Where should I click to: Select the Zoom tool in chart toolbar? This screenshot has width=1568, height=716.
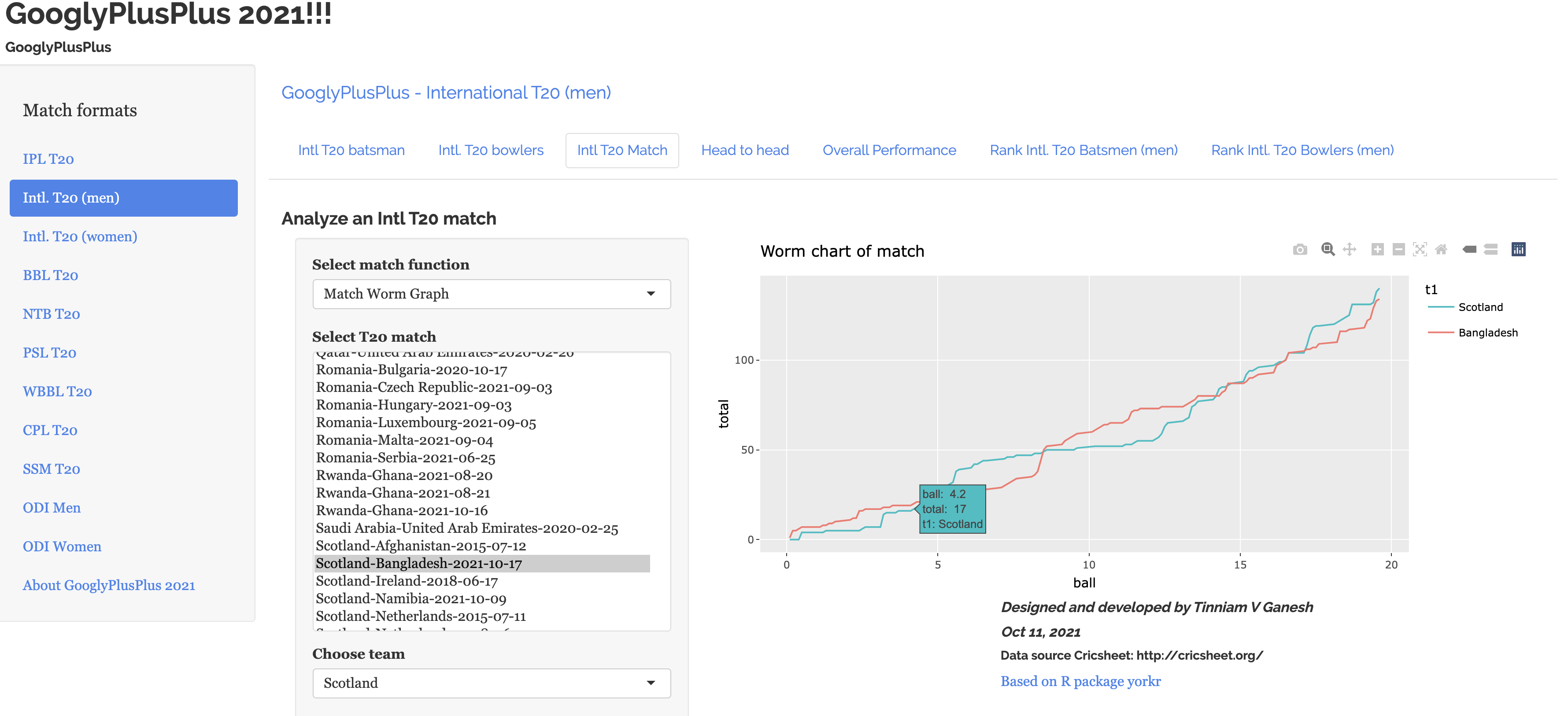1328,249
